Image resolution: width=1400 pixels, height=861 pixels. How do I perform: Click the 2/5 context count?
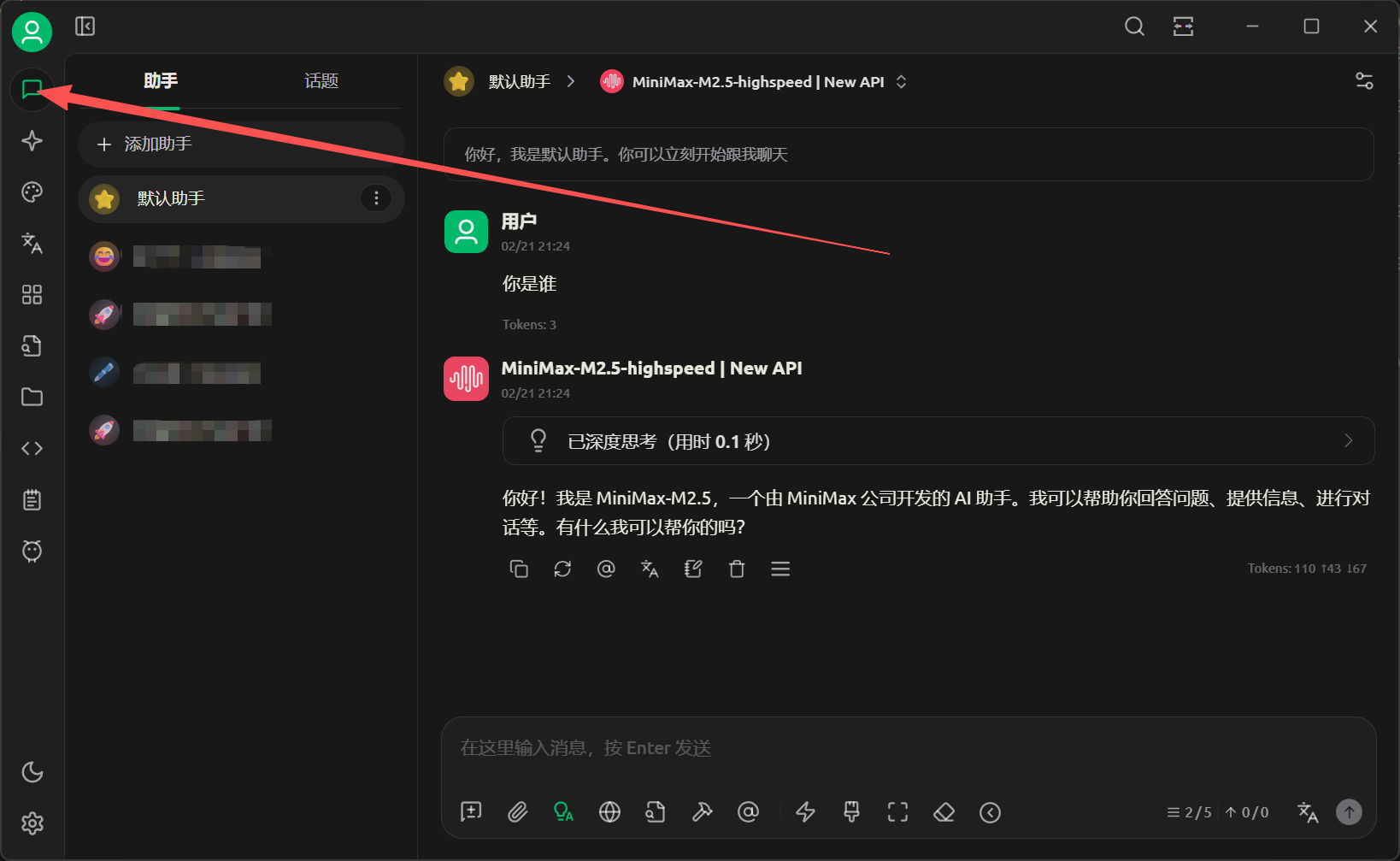click(1190, 812)
